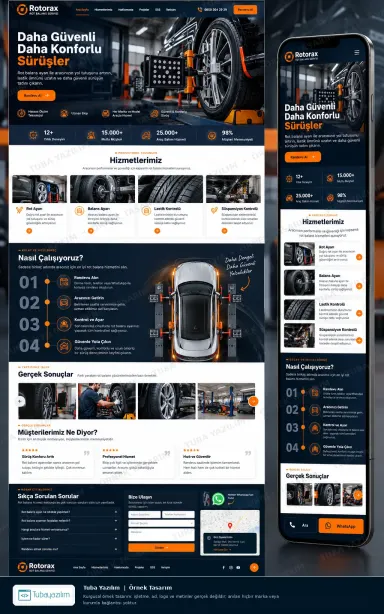The image size is (384, 614).
Task: Open the mobile hamburger menu
Action: click(x=357, y=52)
